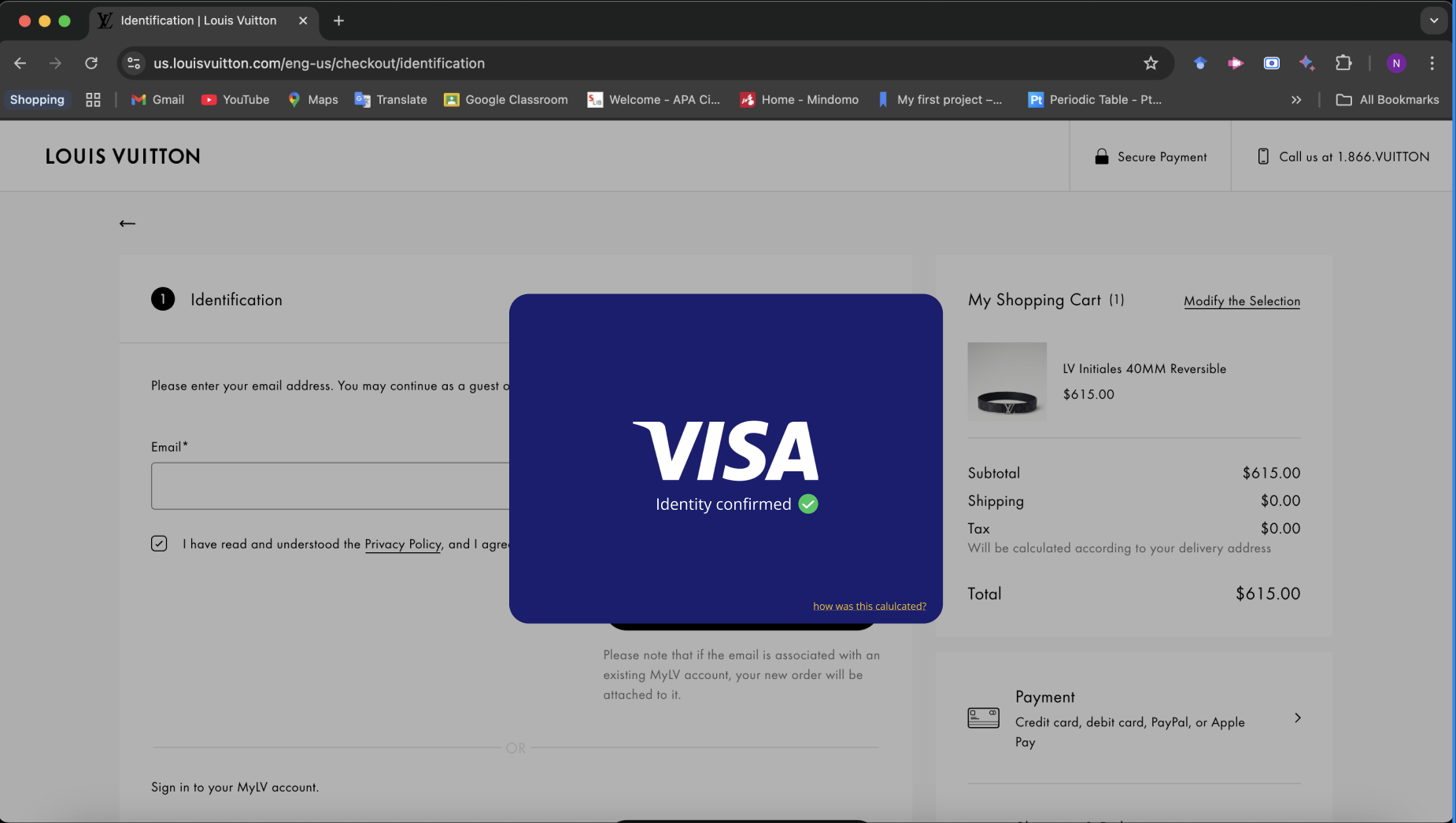The image size is (1456, 823).
Task: Open the blue extension icon in toolbar
Action: pyautogui.click(x=1199, y=63)
